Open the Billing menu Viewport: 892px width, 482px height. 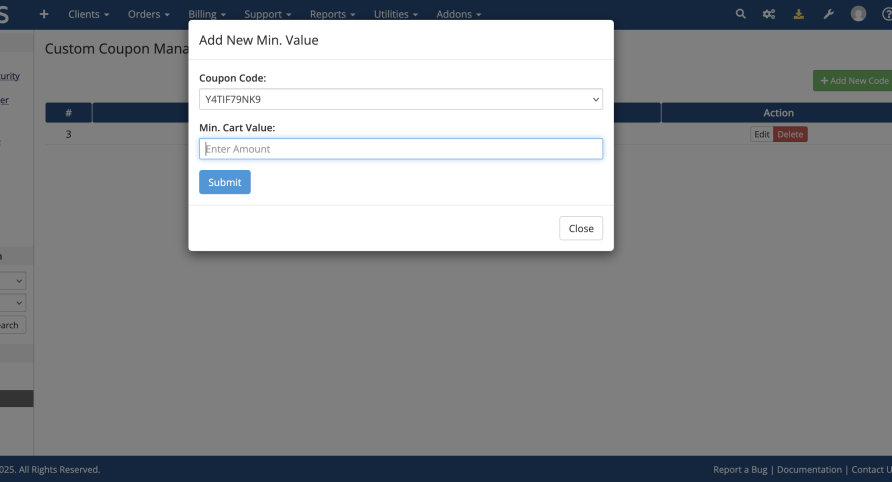point(208,14)
